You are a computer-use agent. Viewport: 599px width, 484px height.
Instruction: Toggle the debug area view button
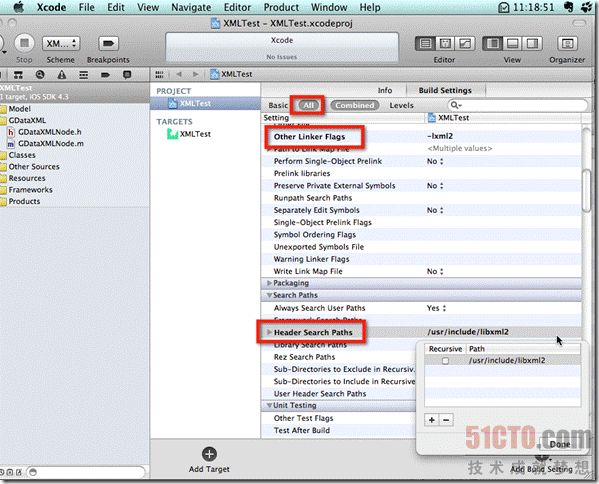[512, 44]
